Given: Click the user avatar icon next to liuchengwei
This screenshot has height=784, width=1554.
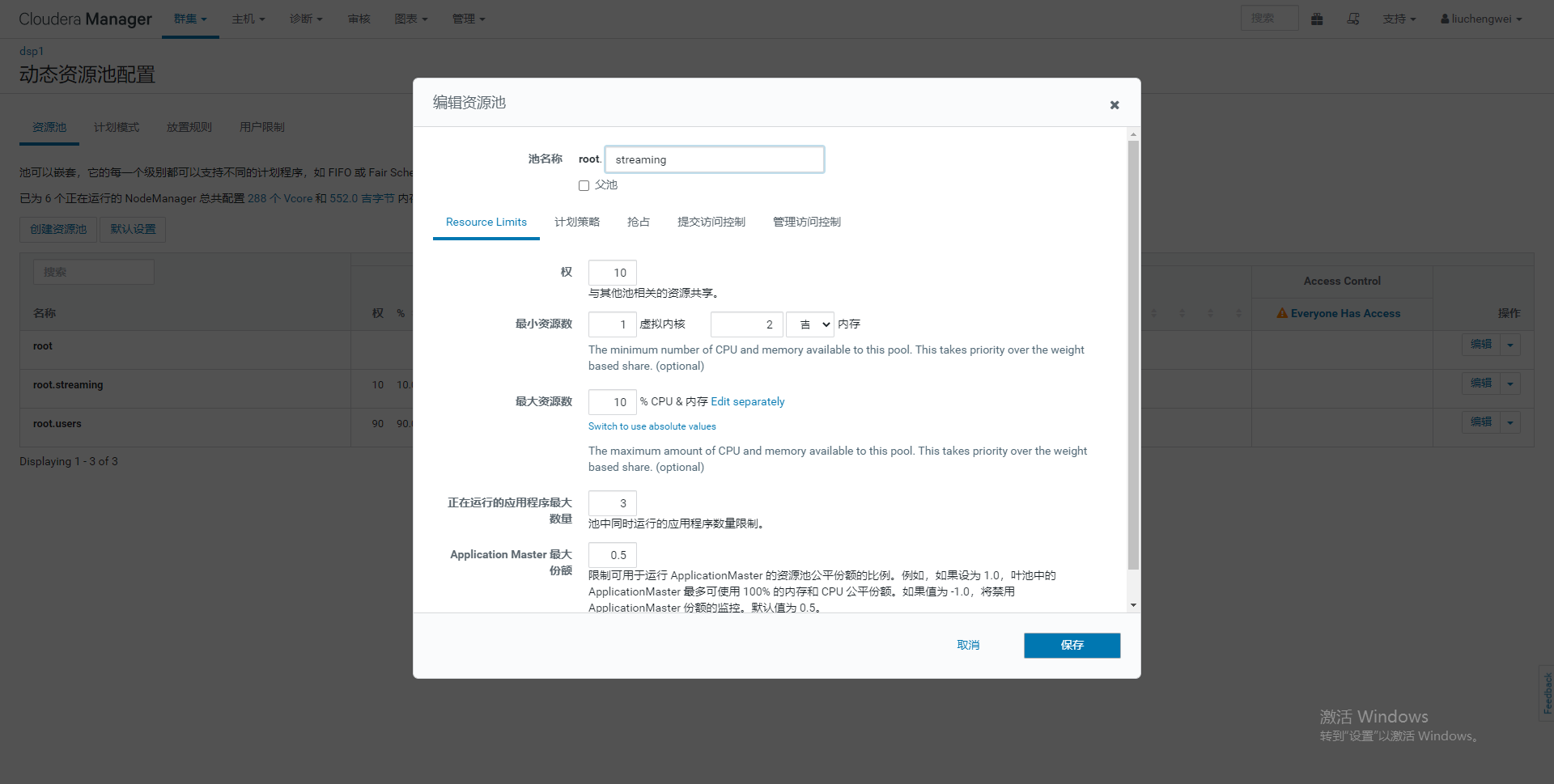Looking at the screenshot, I should [x=1445, y=19].
